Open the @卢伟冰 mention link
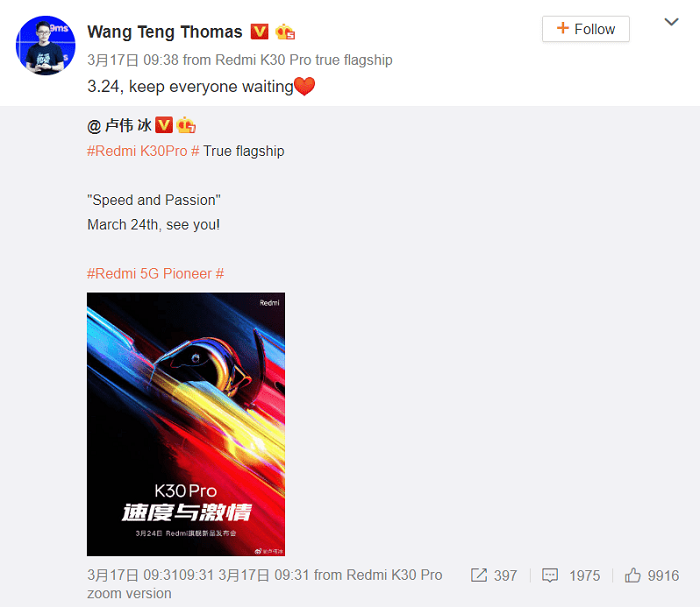Viewport: 700px width, 607px height. [119, 125]
